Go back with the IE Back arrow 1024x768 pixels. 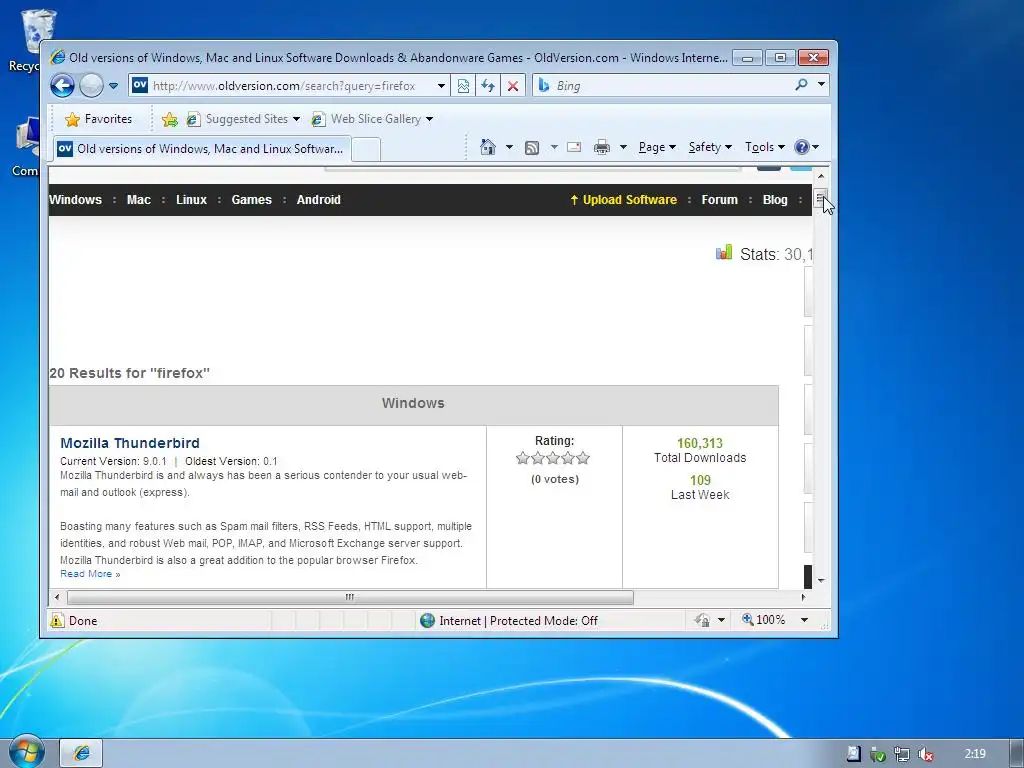(x=63, y=86)
